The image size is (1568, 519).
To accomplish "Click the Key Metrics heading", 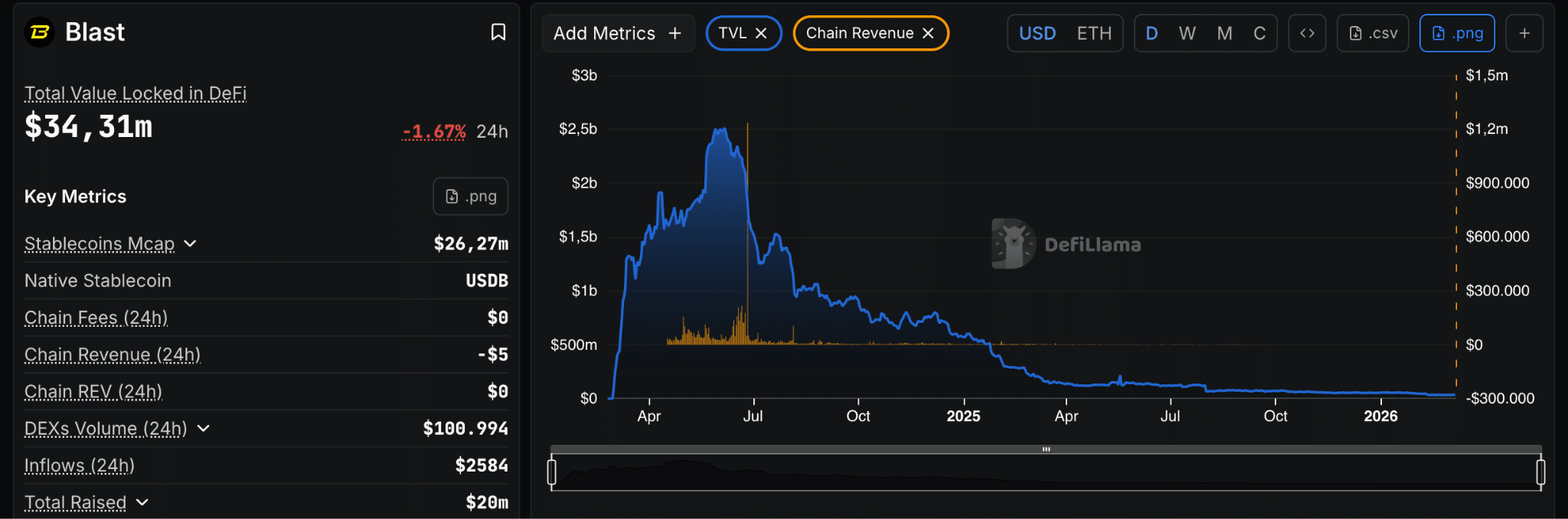I will tap(75, 197).
